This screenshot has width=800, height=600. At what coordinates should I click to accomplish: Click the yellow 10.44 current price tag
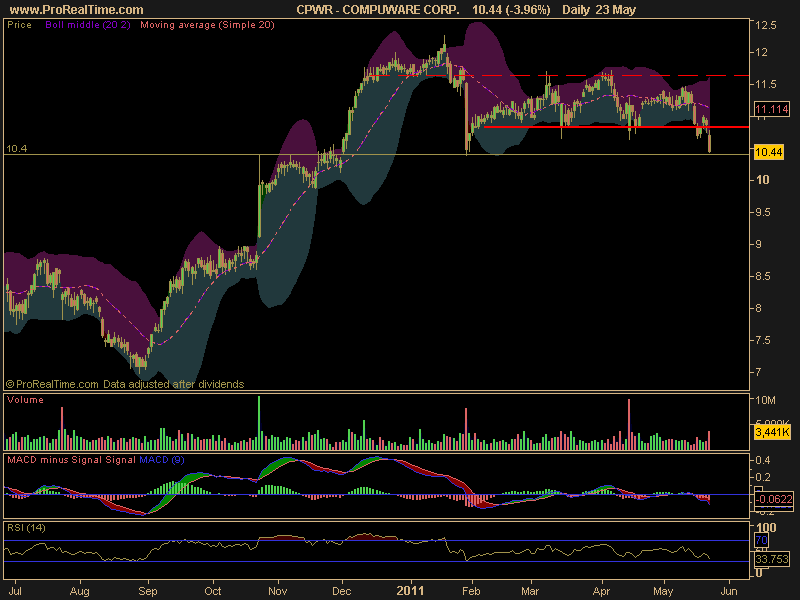click(x=768, y=152)
